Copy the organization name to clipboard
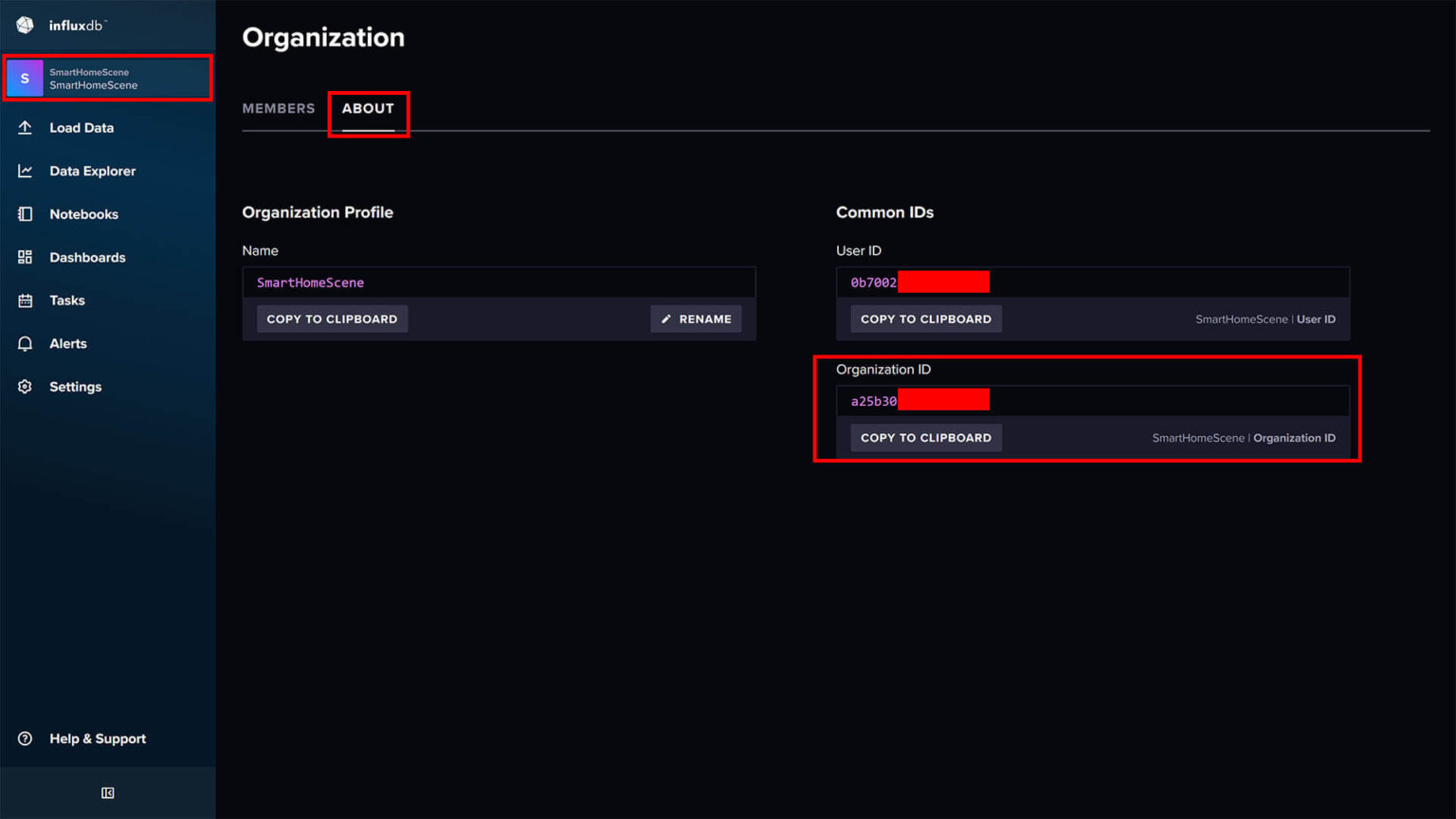This screenshot has height=819, width=1456. pyautogui.click(x=332, y=318)
